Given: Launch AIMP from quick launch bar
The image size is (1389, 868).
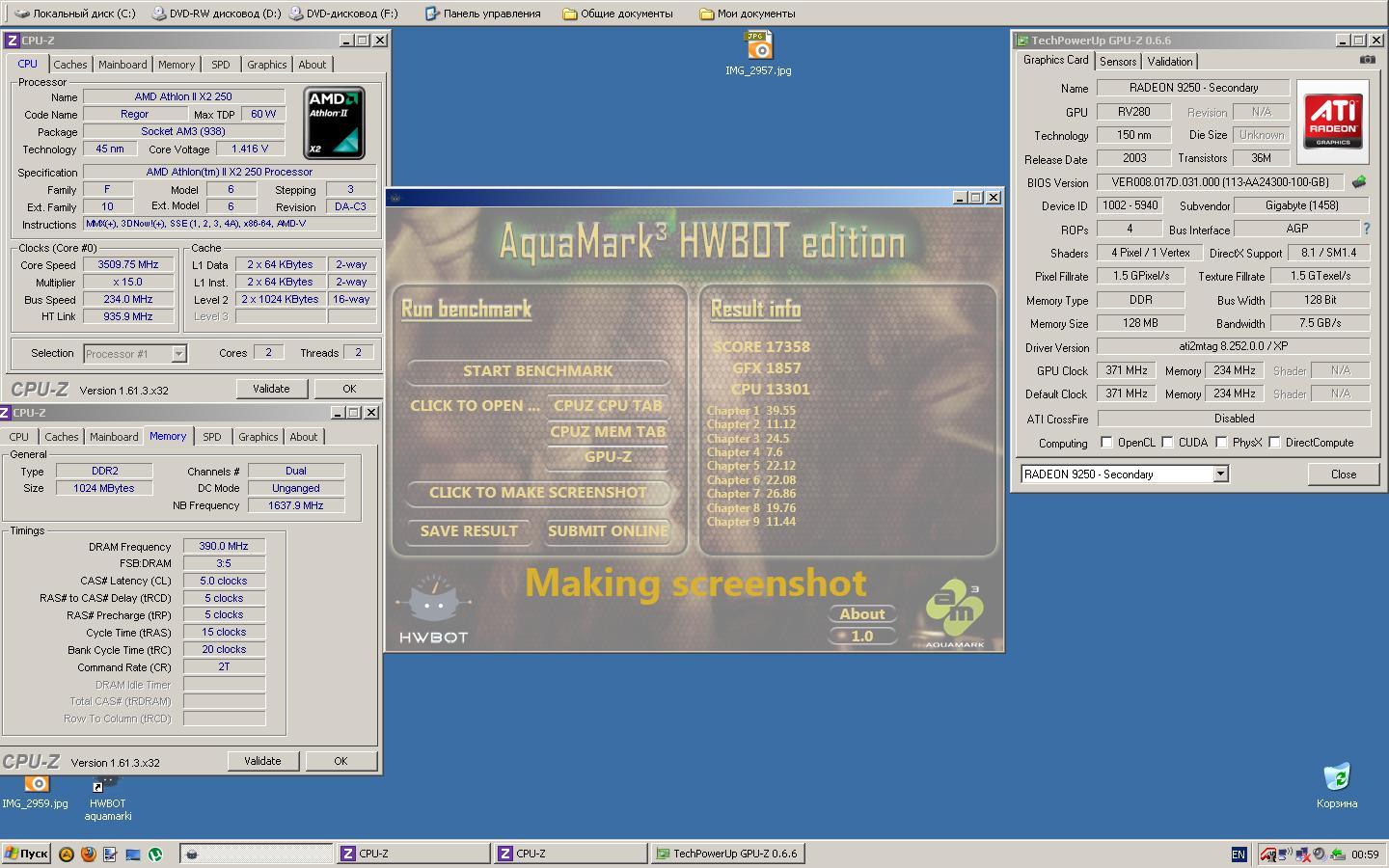Looking at the screenshot, I should click(67, 854).
